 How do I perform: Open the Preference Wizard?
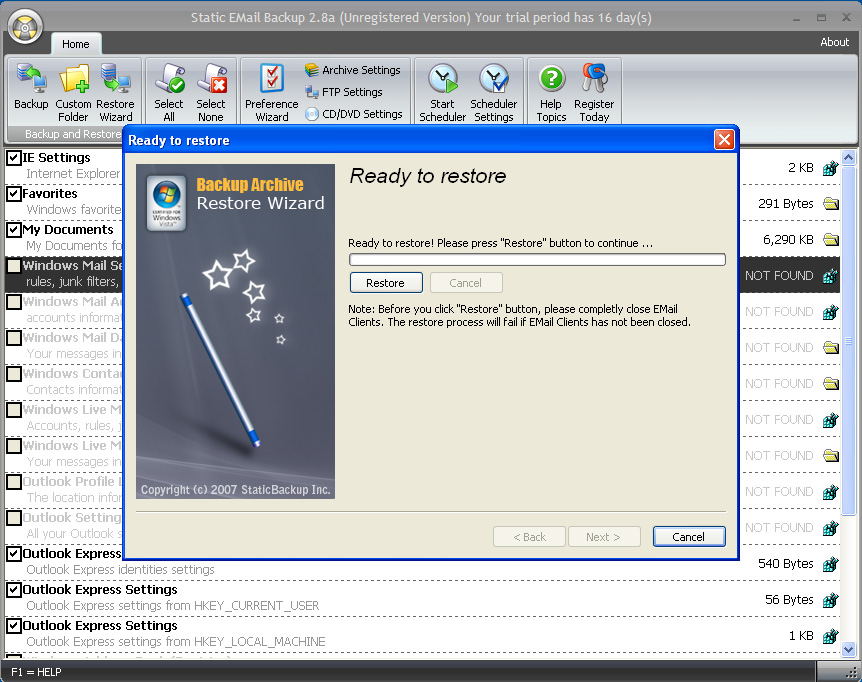270,90
